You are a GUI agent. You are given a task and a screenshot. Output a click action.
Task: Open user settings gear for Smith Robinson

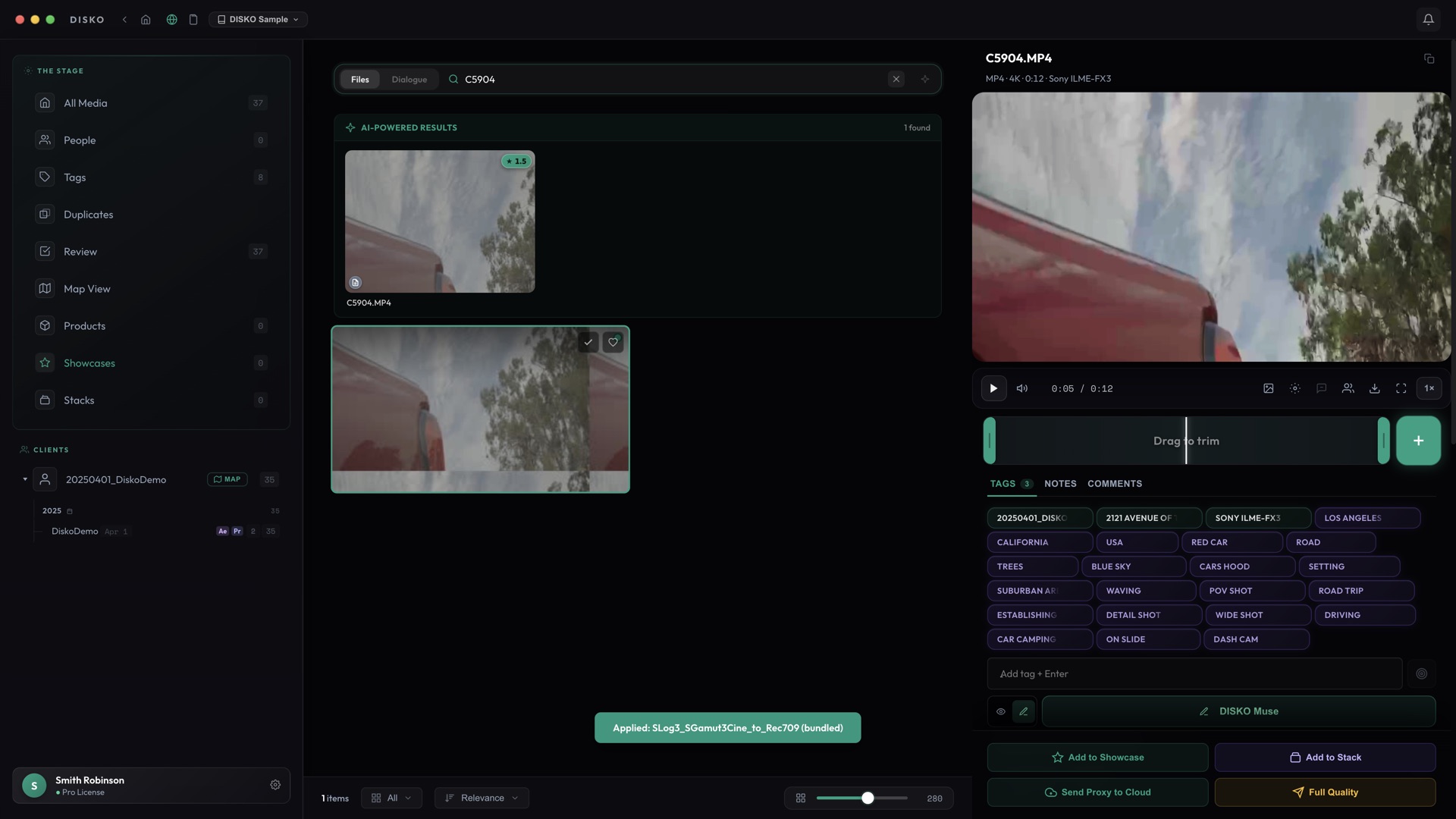275,785
